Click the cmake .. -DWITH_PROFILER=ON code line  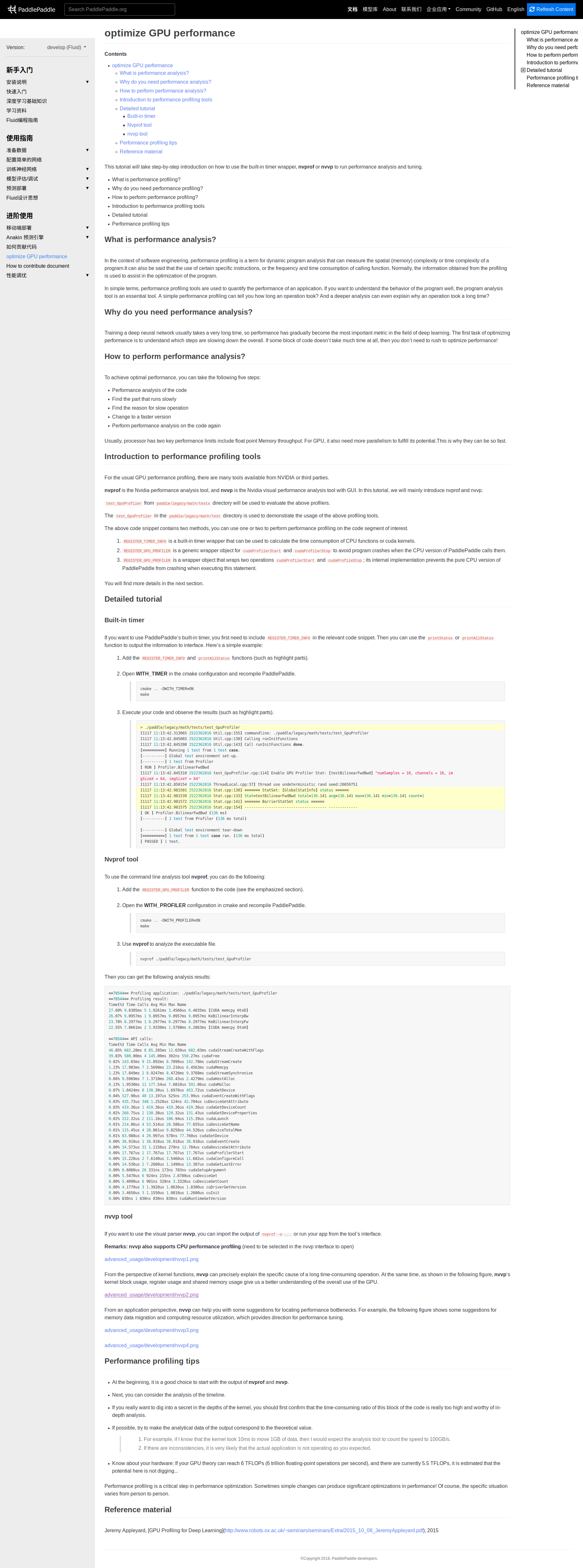170,920
